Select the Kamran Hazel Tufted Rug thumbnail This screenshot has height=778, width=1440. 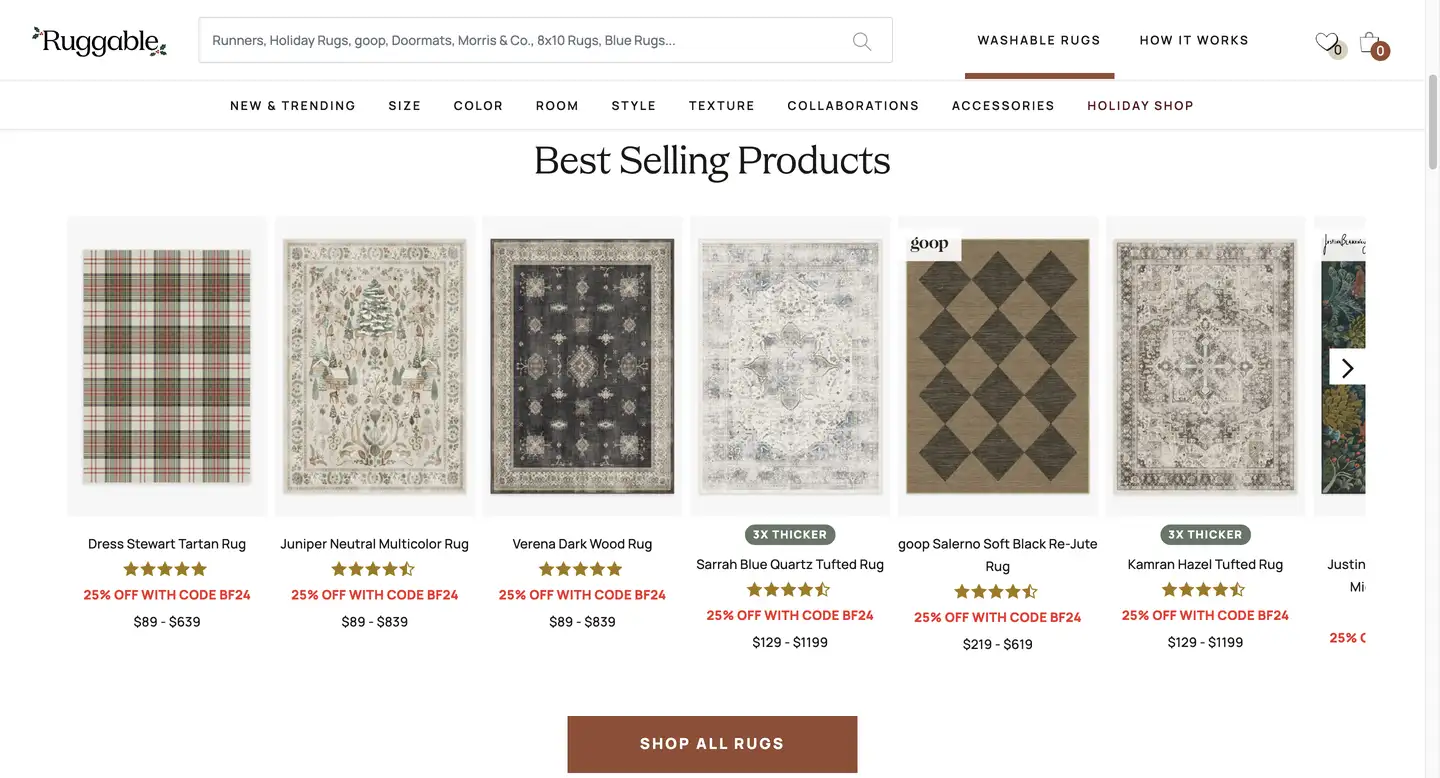(x=1205, y=366)
